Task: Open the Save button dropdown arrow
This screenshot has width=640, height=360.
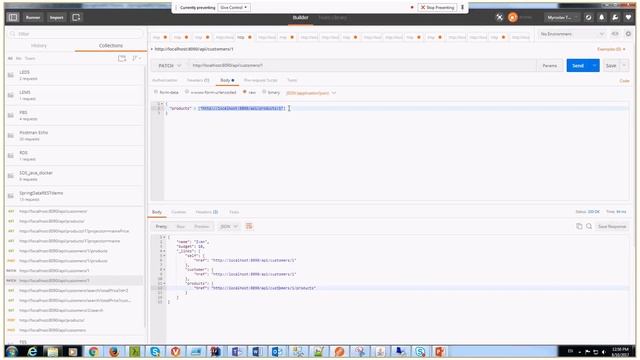Action: (624, 65)
